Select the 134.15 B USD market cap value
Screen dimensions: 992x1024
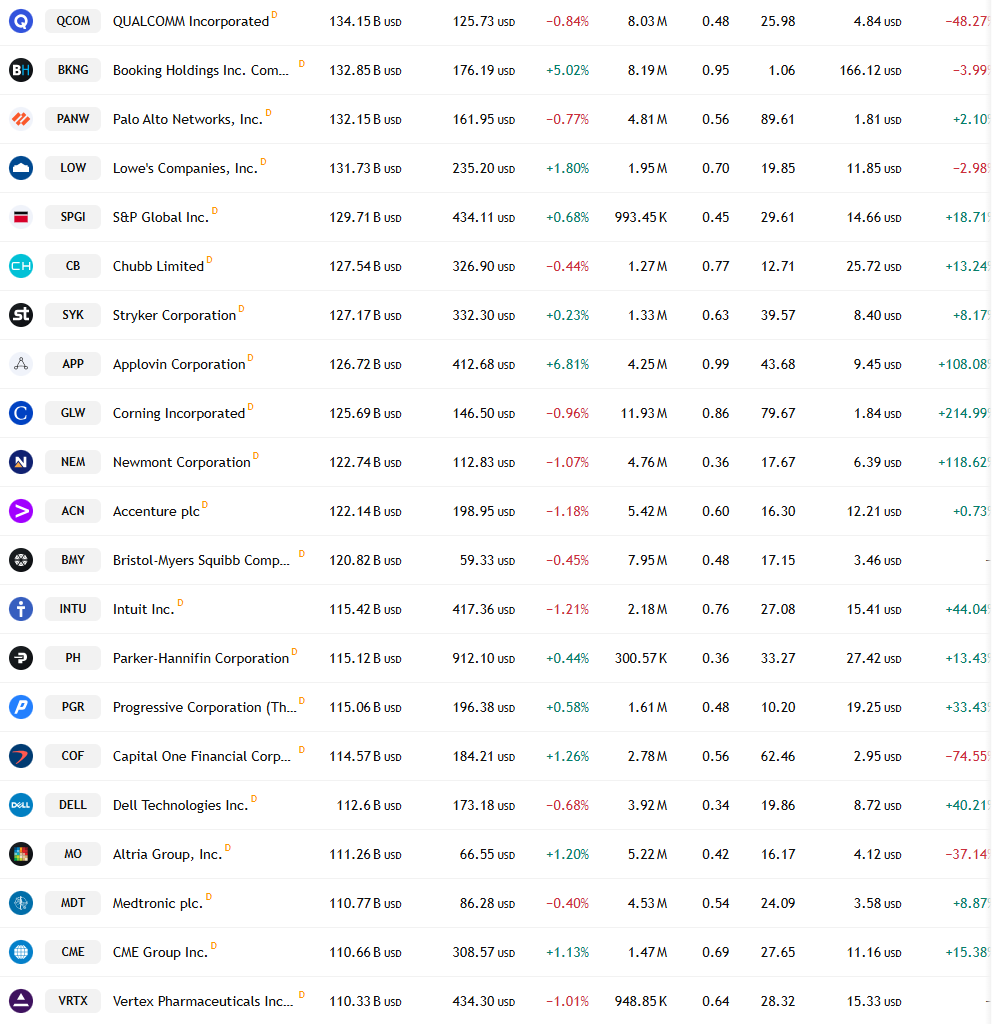[x=365, y=22]
